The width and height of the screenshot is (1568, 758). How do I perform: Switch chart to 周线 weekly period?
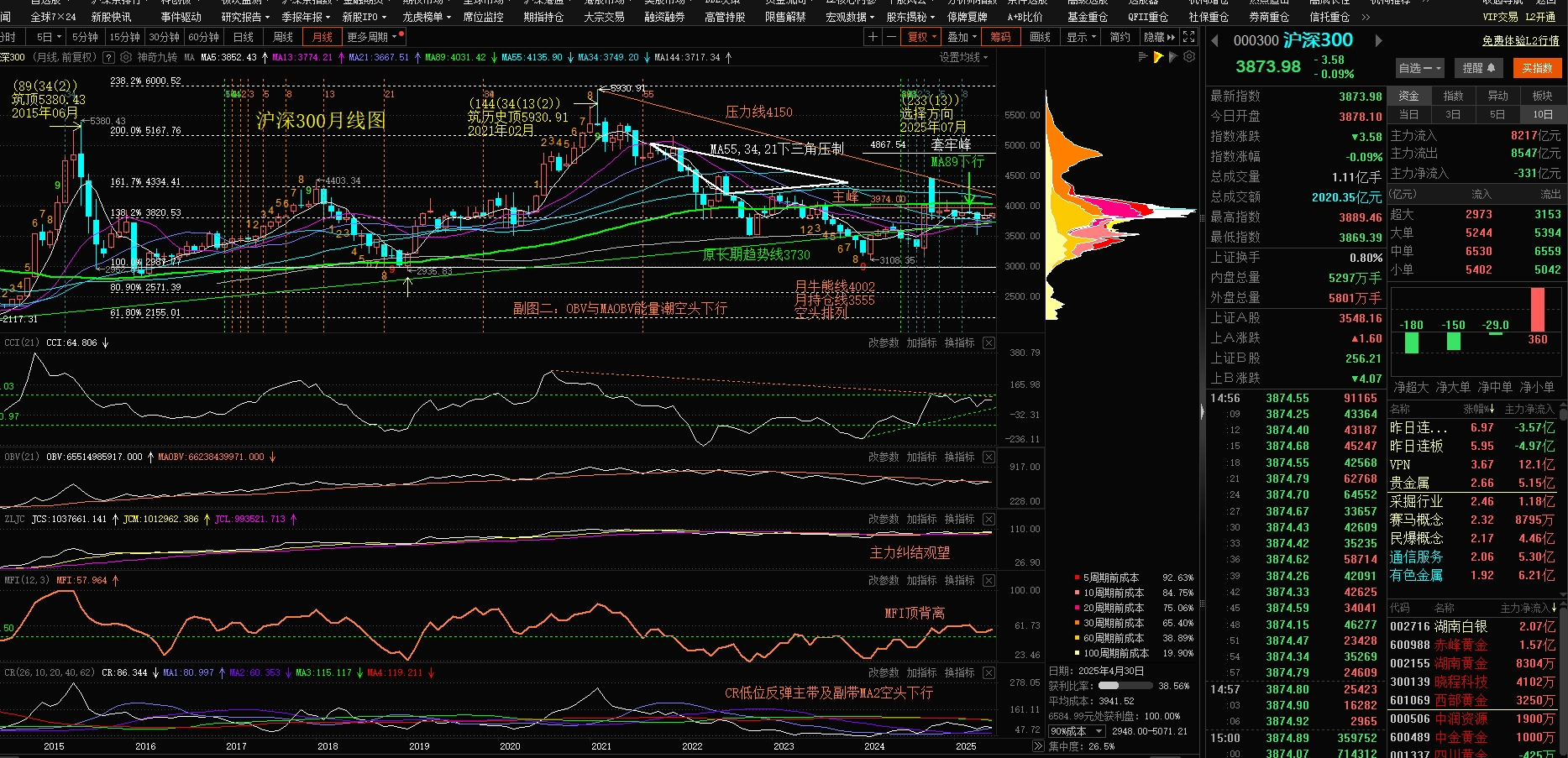pyautogui.click(x=283, y=37)
